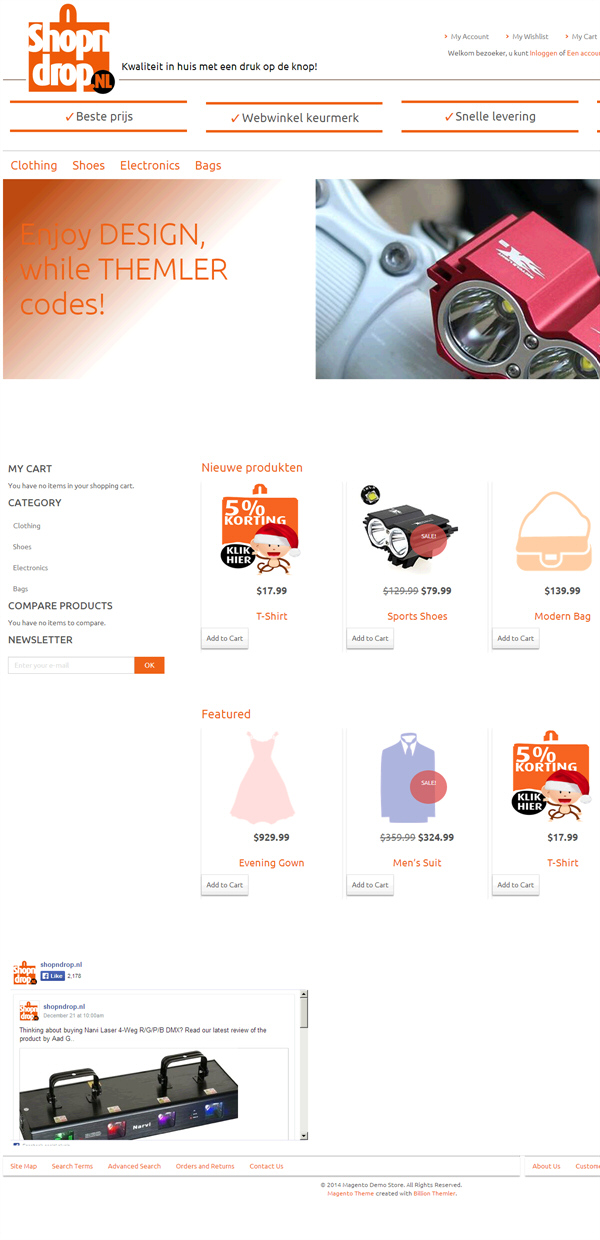Open the 5% korting T-Shirt image under Nieuwe produkten
The height and width of the screenshot is (1240, 600).
(260, 529)
